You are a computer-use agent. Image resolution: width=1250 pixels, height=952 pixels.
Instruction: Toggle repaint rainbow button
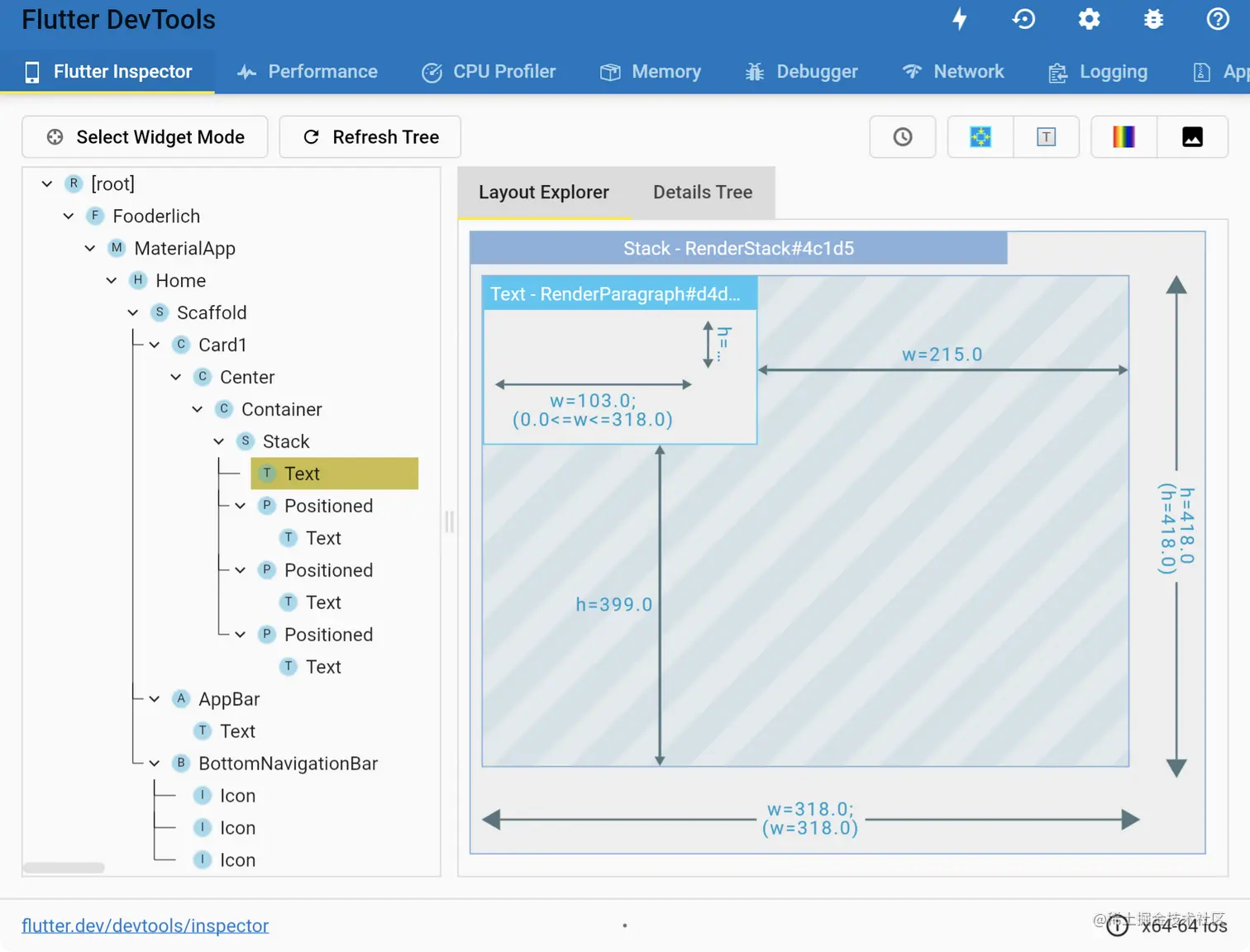(x=1124, y=137)
